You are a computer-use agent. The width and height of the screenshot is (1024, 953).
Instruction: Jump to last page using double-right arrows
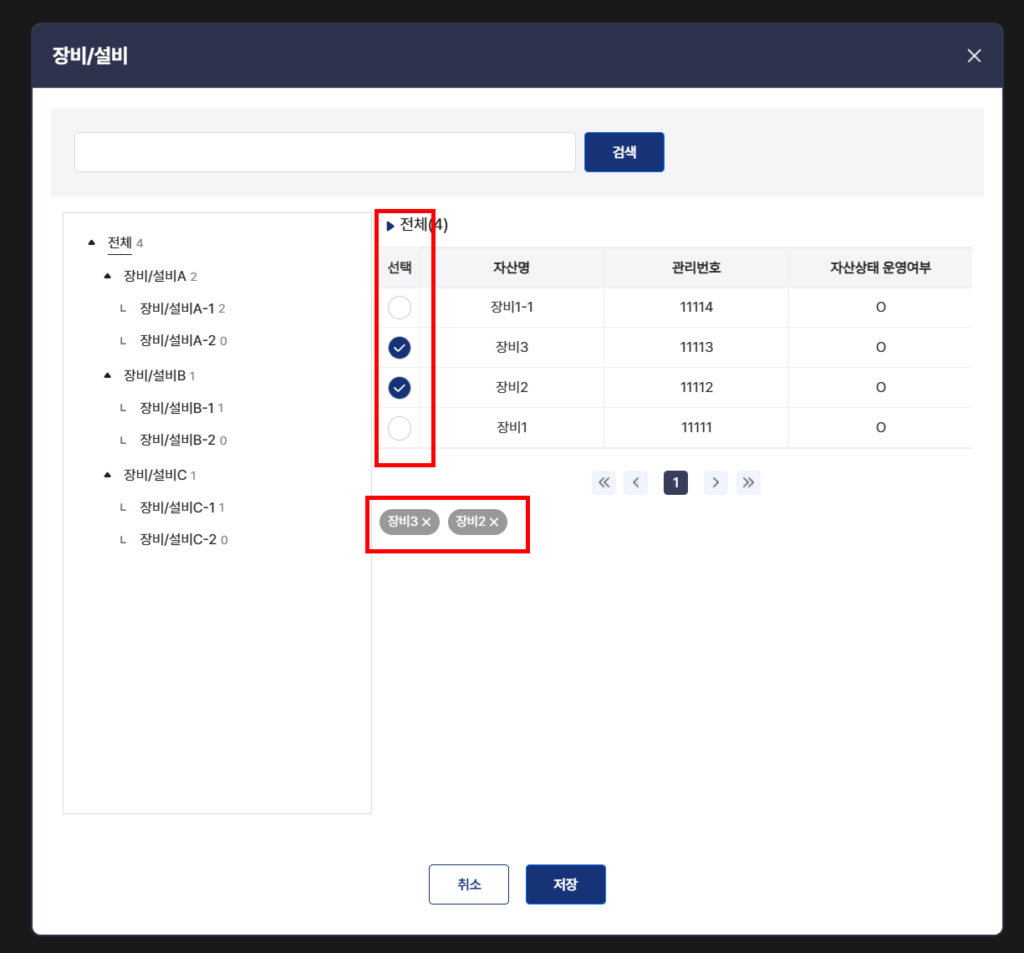point(748,483)
